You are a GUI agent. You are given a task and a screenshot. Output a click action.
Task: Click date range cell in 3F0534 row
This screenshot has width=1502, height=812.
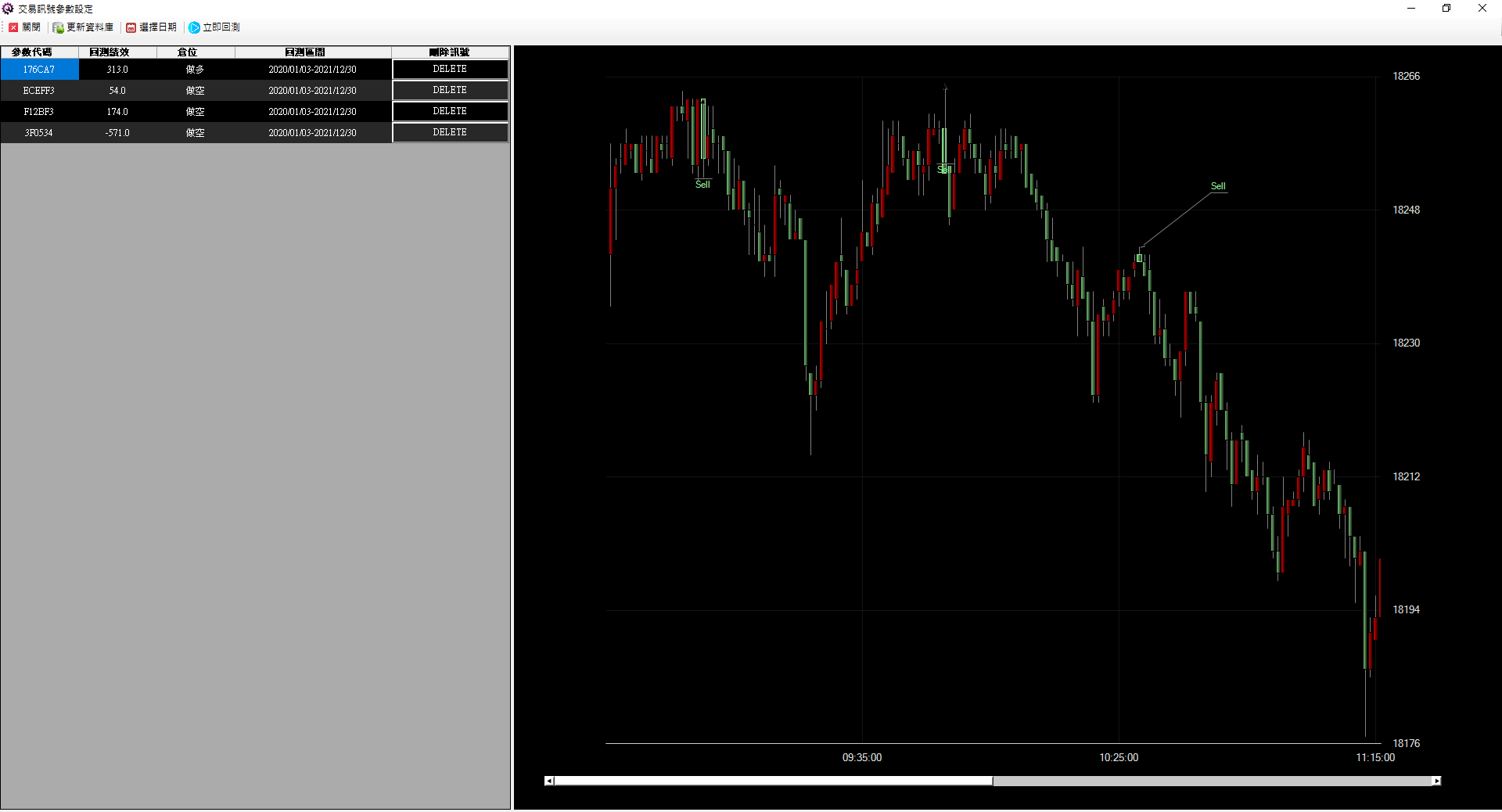[x=313, y=133]
